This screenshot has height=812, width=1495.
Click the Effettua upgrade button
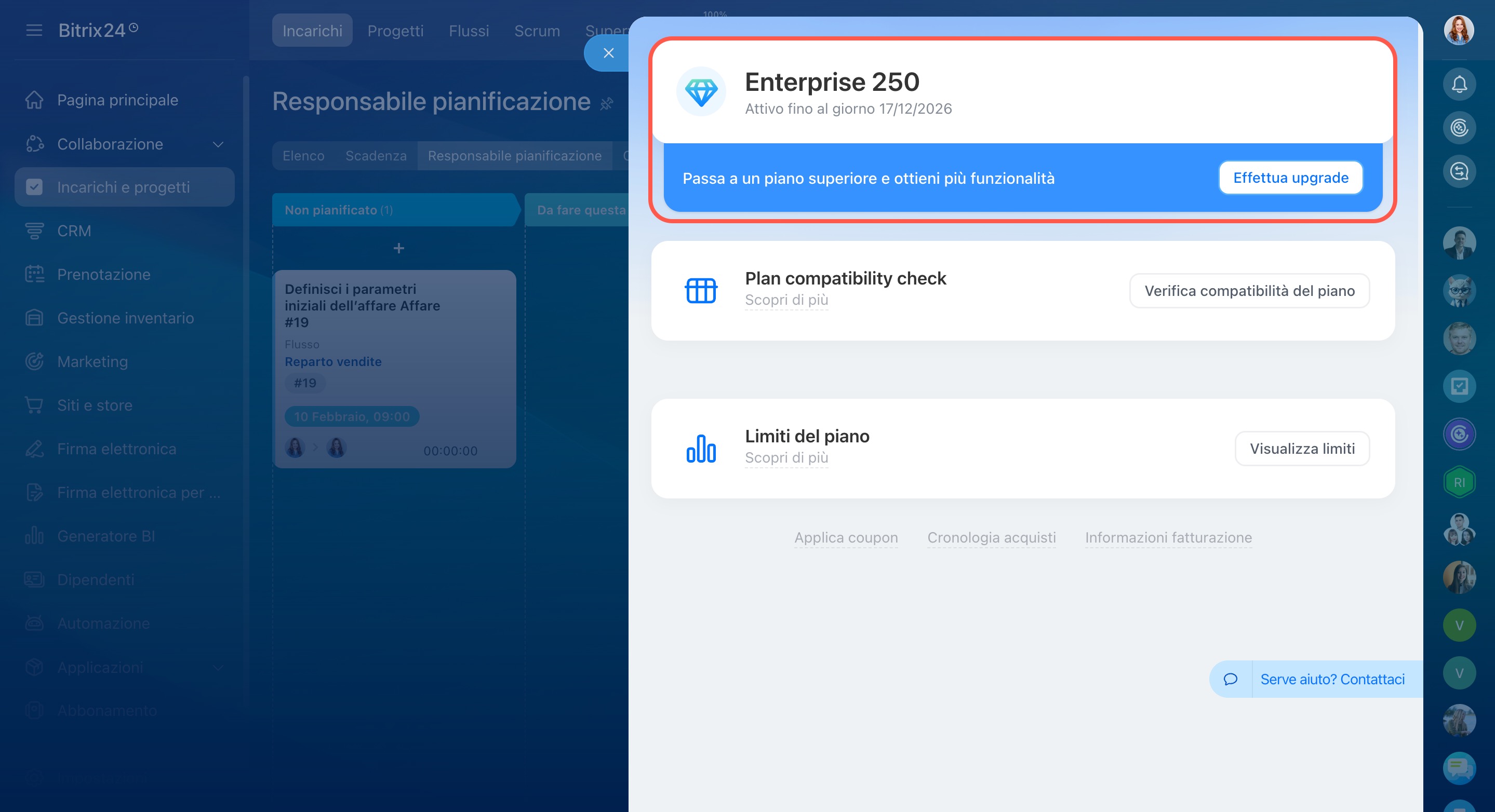1290,178
